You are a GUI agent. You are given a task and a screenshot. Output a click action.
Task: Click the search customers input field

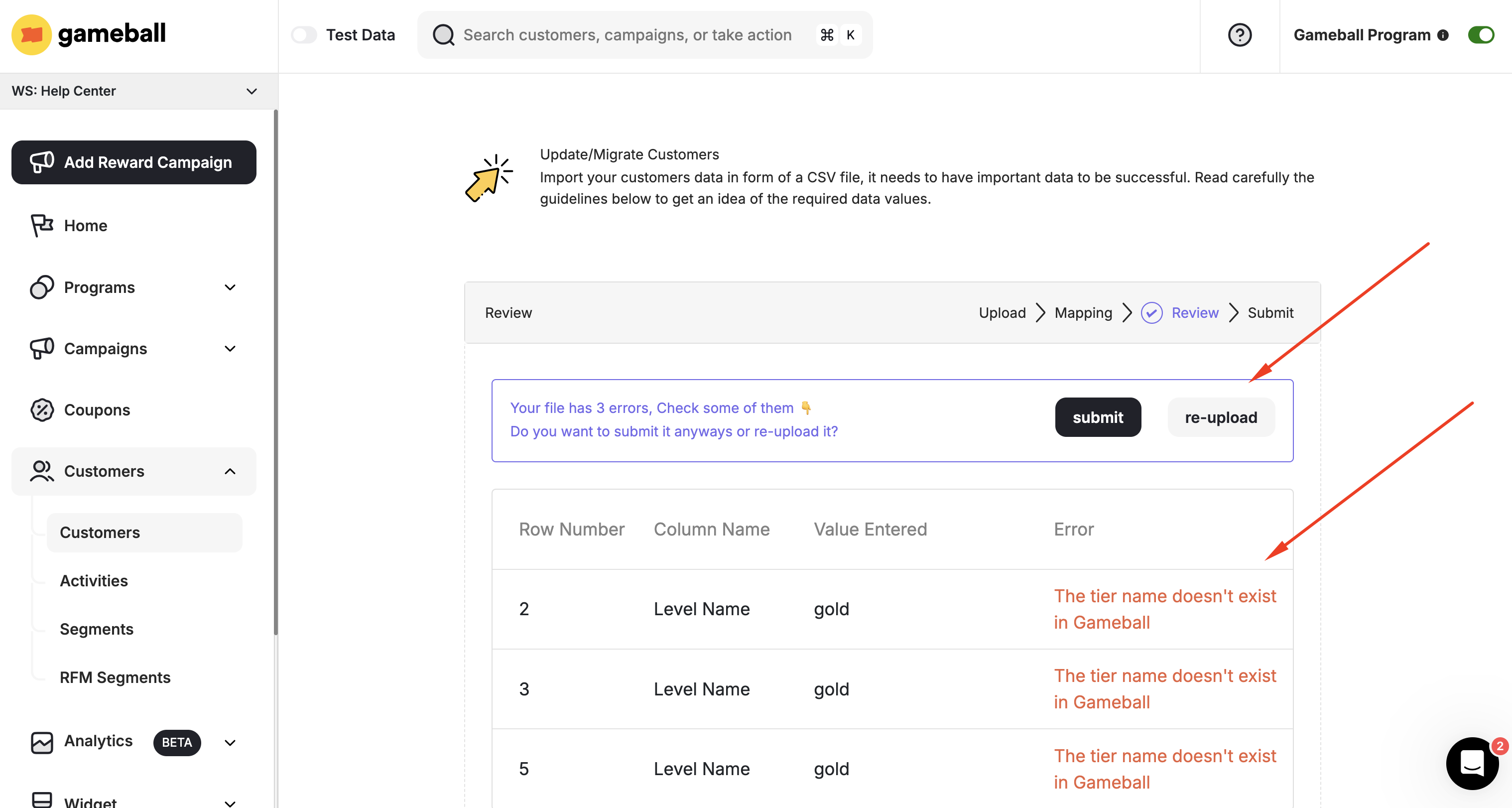(x=622, y=35)
